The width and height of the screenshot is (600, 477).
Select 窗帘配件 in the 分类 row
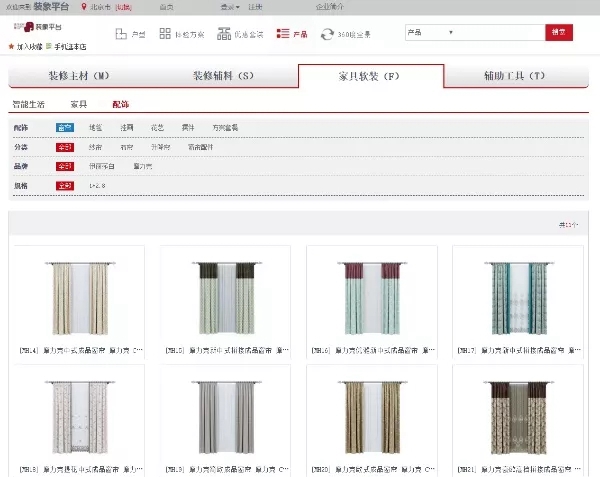pos(201,147)
